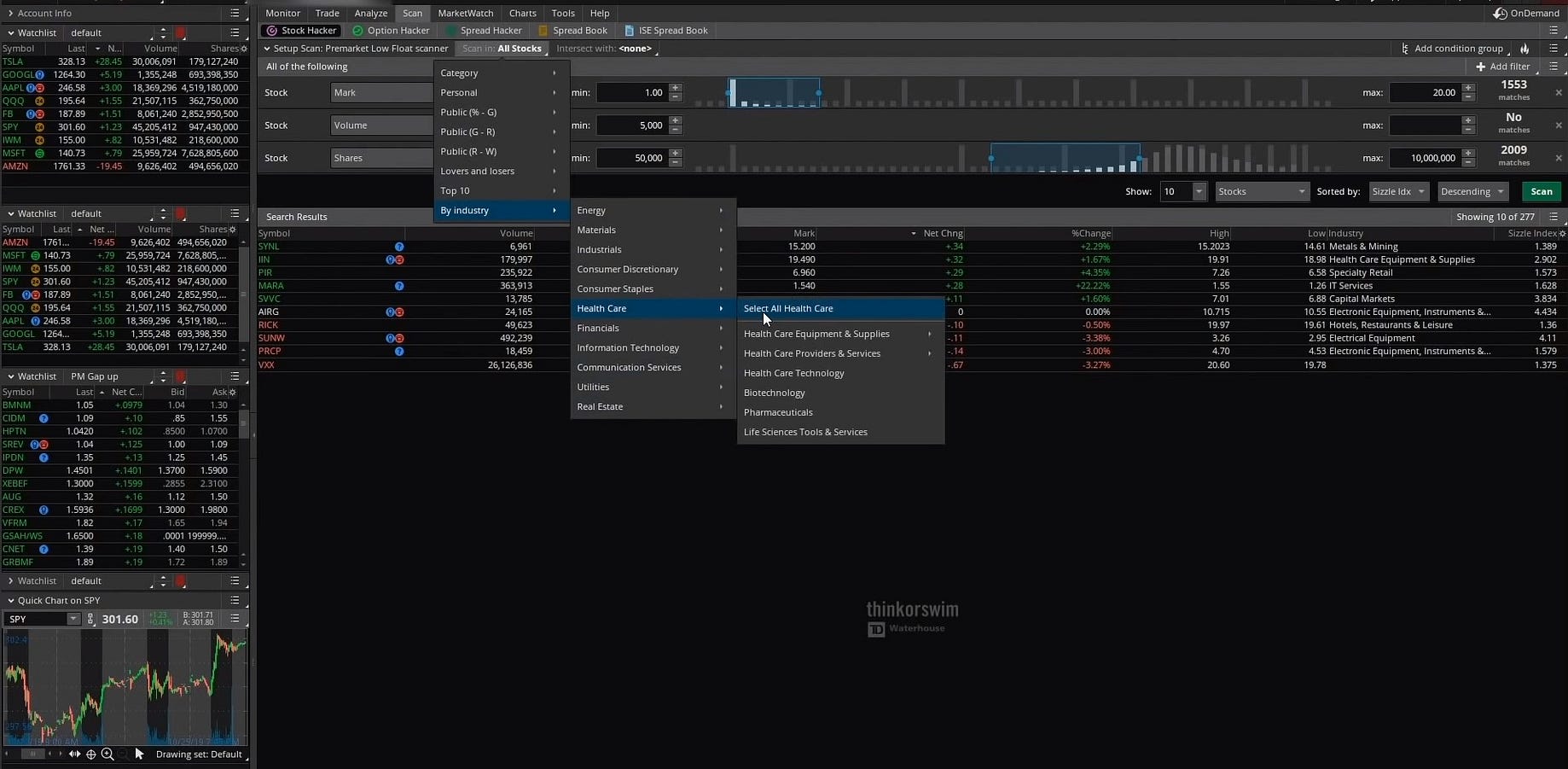Open the Show results count dropdown
The height and width of the screenshot is (769, 1568).
pyautogui.click(x=1182, y=191)
